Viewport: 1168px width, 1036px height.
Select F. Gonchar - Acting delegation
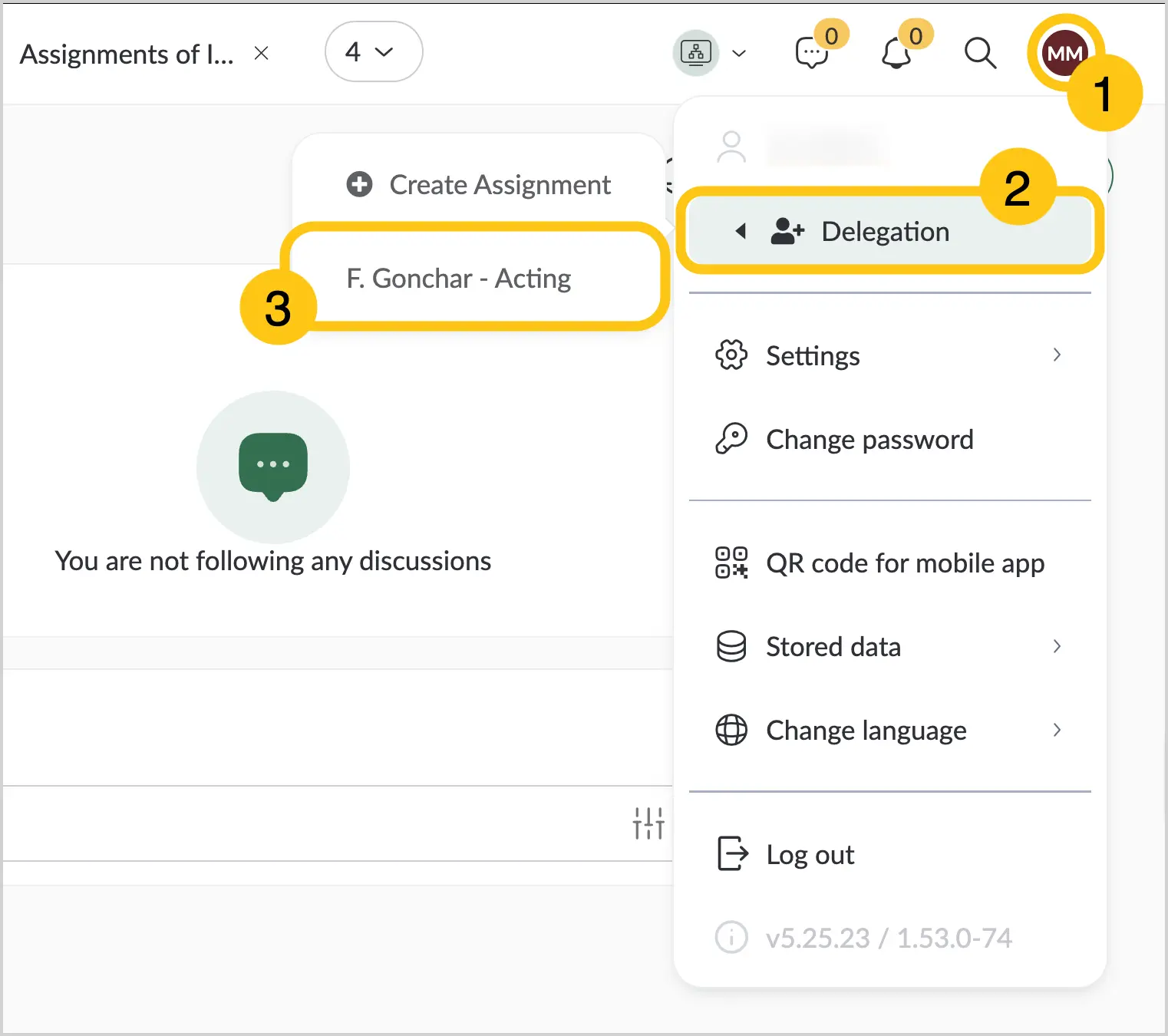(x=474, y=278)
